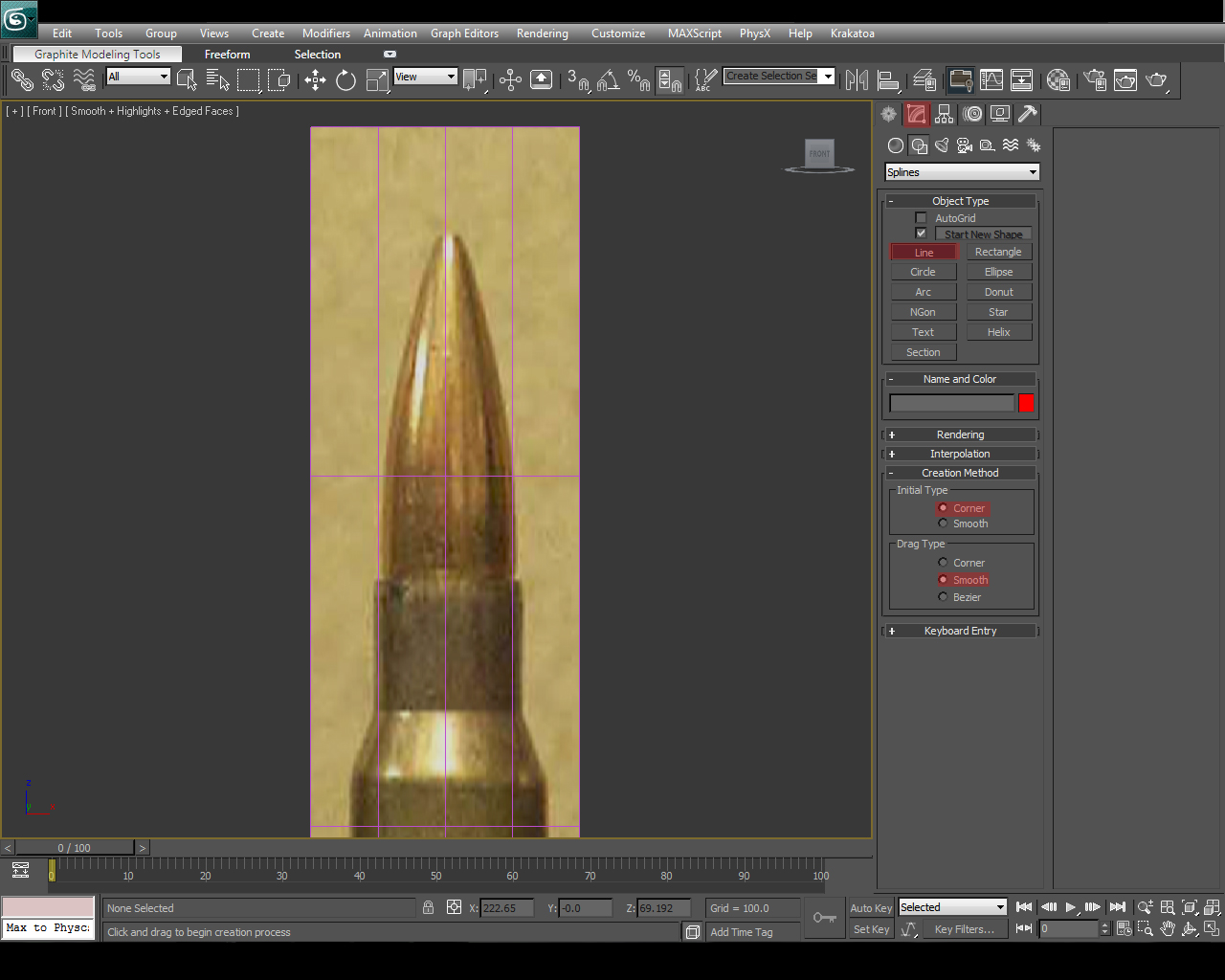Open the Modify panel
This screenshot has height=980, width=1225.
tap(917, 114)
